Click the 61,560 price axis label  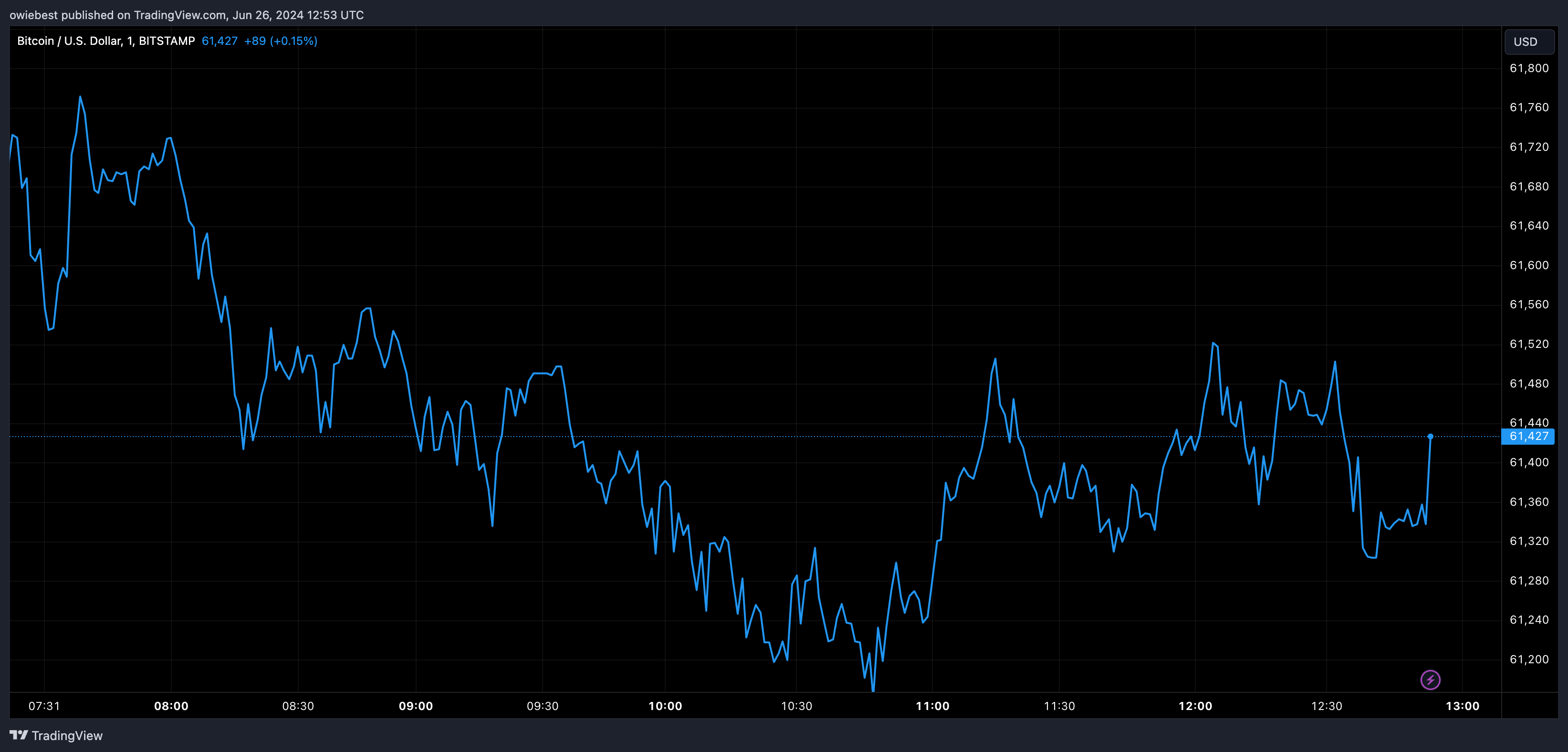pos(1529,304)
